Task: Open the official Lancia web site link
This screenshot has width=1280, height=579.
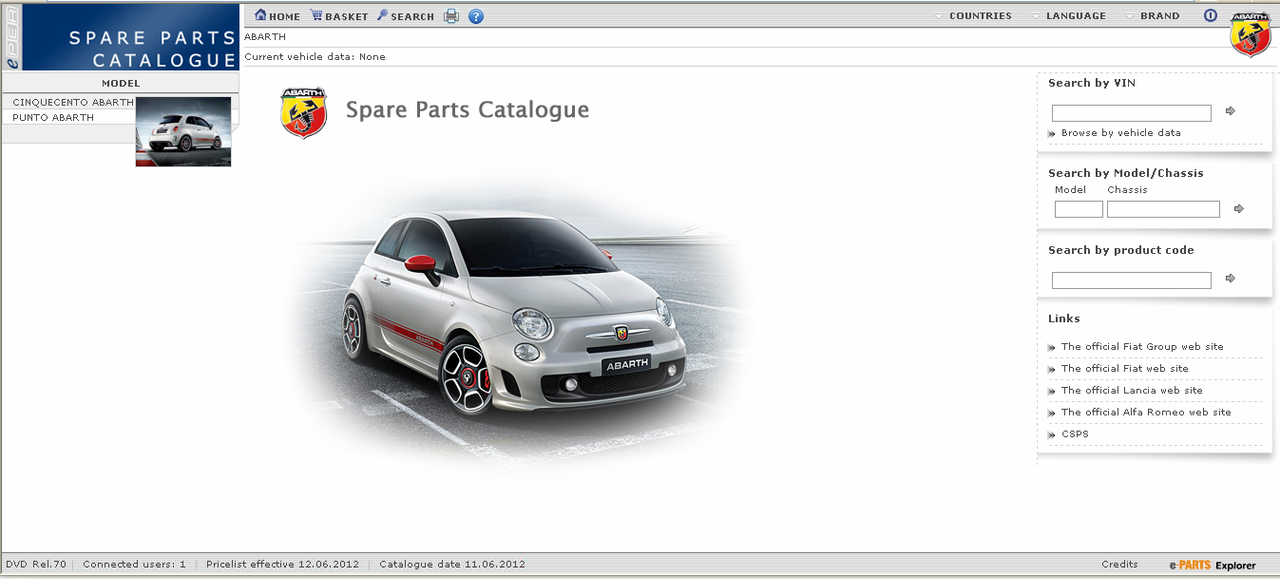Action: point(1132,391)
